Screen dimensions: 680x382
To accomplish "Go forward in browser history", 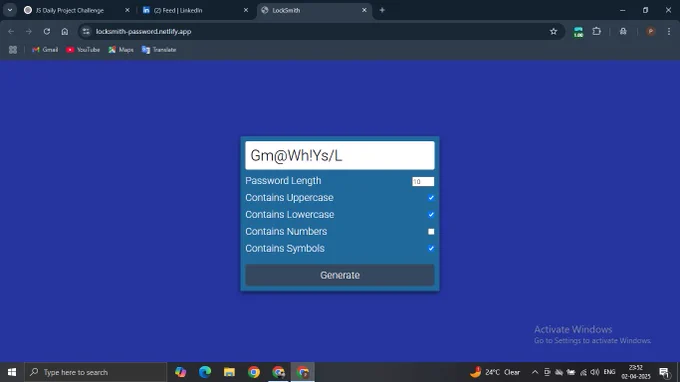I will pyautogui.click(x=29, y=32).
